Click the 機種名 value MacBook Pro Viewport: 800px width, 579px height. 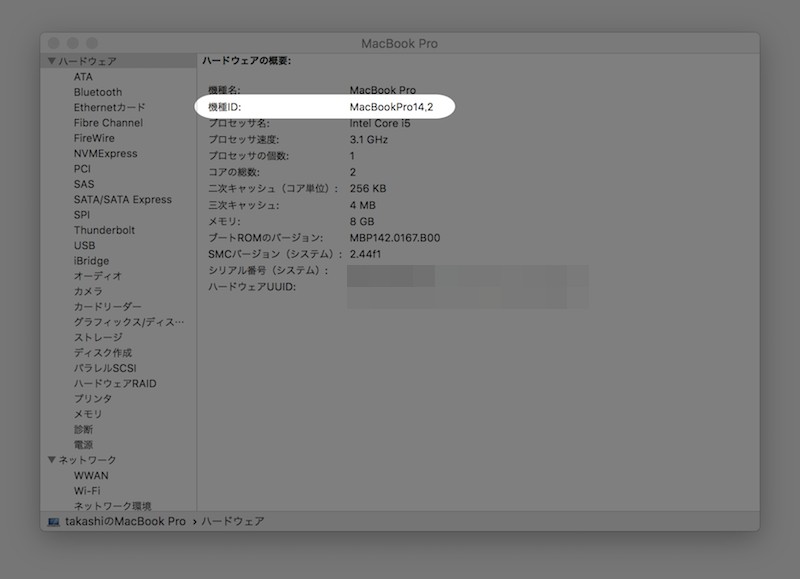tap(383, 90)
